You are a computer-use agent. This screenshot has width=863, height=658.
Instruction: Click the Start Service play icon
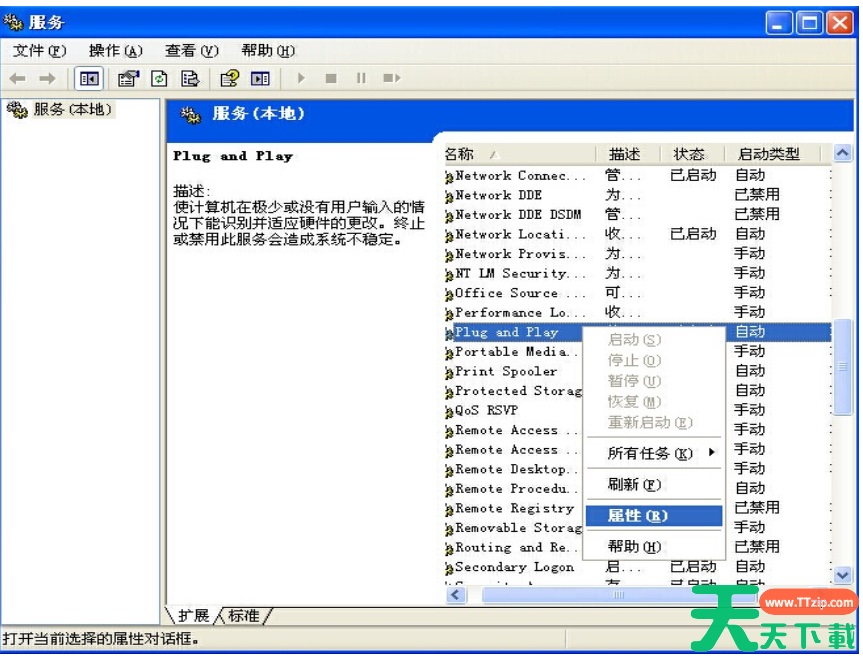tap(300, 78)
